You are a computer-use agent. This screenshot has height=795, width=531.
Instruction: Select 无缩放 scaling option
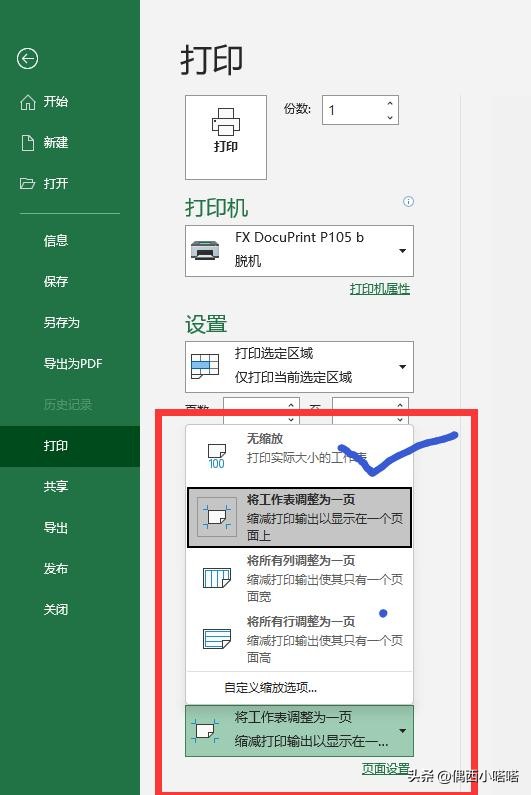point(299,455)
